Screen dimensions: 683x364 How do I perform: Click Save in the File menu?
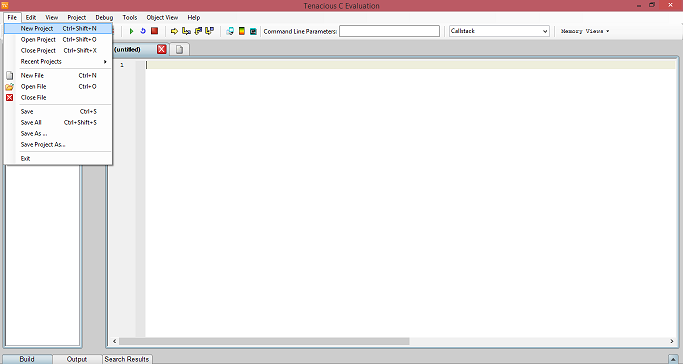58,111
